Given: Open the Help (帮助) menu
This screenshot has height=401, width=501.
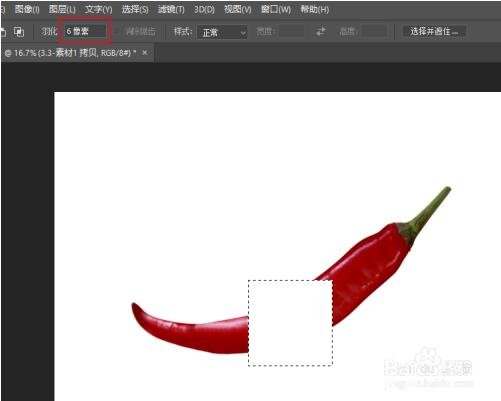Looking at the screenshot, I should tap(315, 9).
